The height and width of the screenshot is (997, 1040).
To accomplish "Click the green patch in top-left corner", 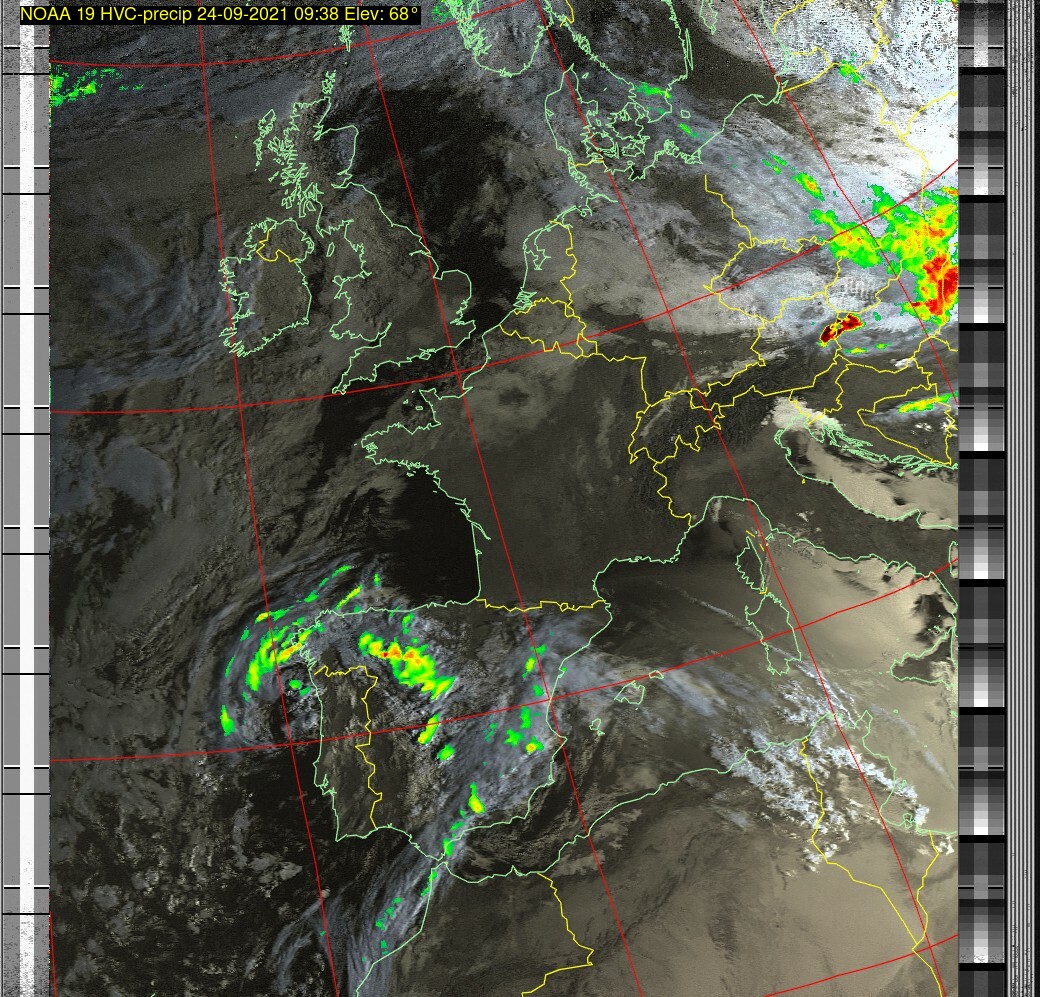I will point(75,88).
